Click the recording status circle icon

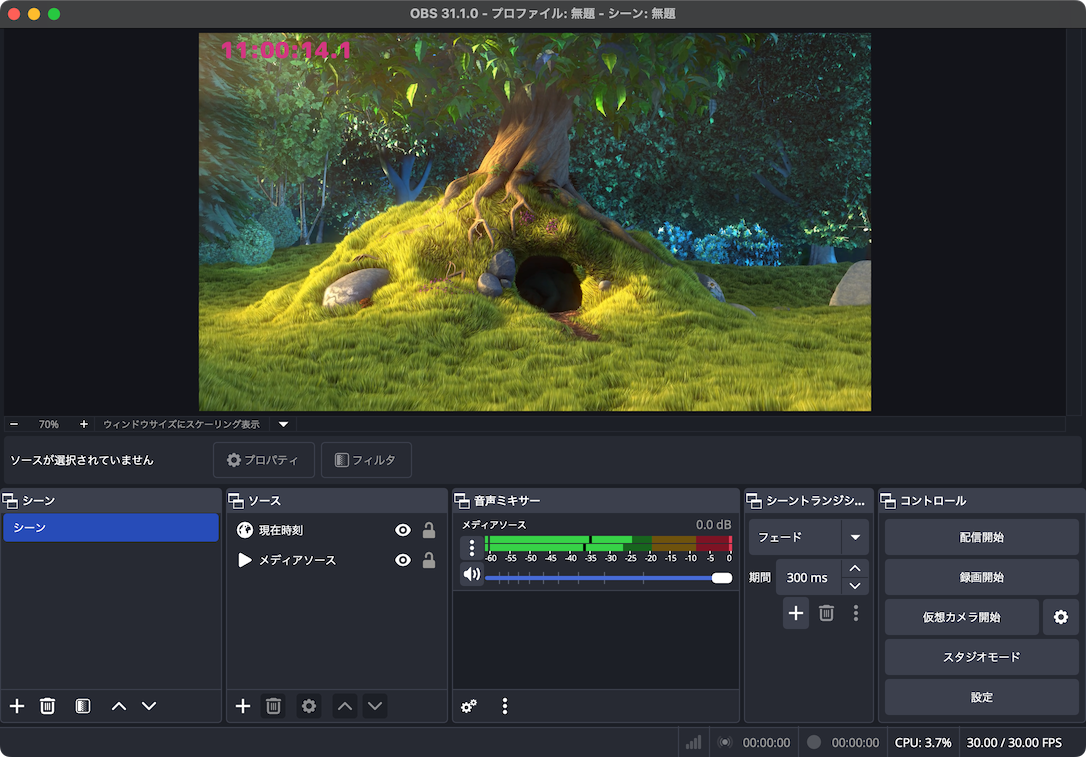(814, 742)
